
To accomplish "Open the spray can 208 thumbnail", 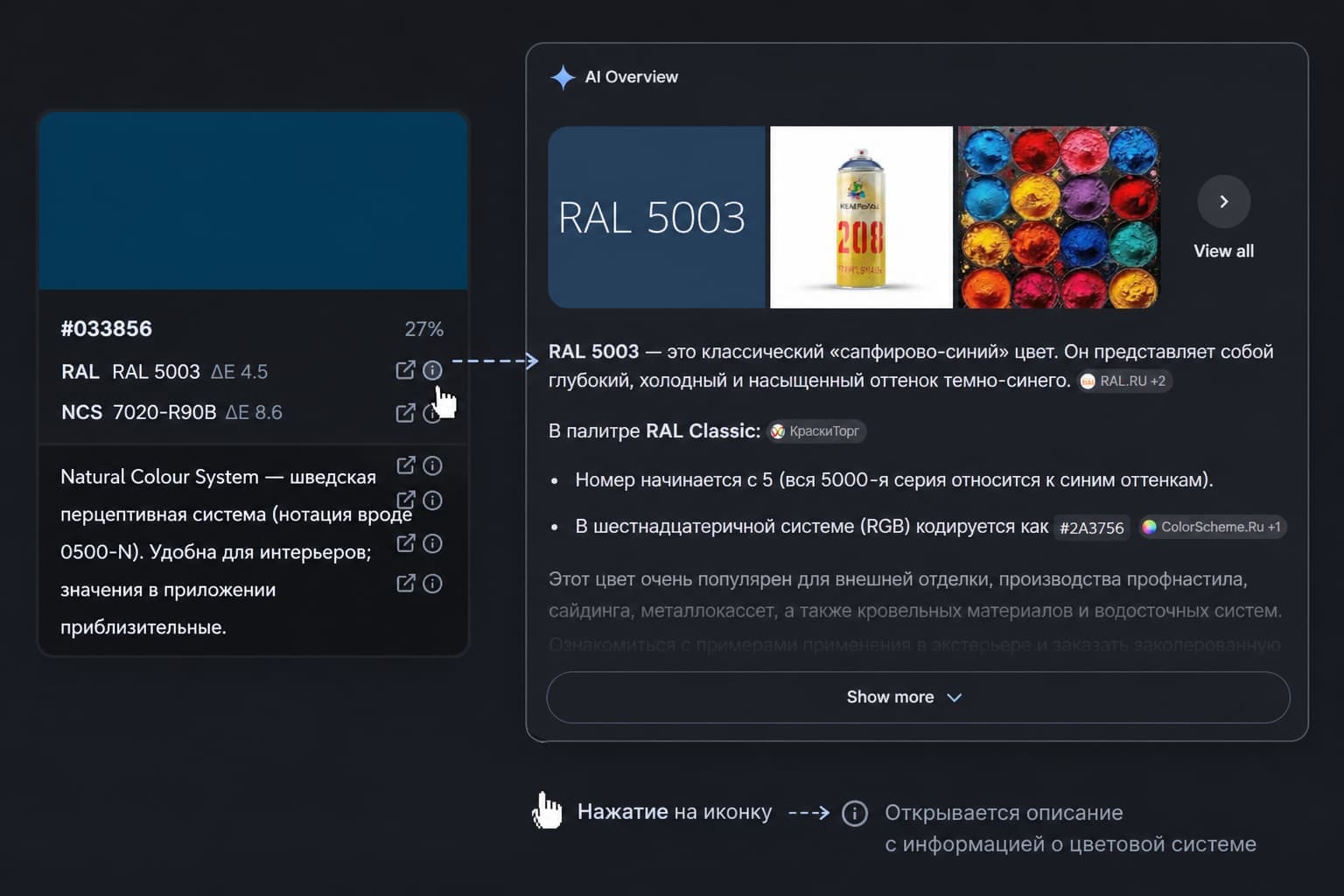I will click(861, 217).
